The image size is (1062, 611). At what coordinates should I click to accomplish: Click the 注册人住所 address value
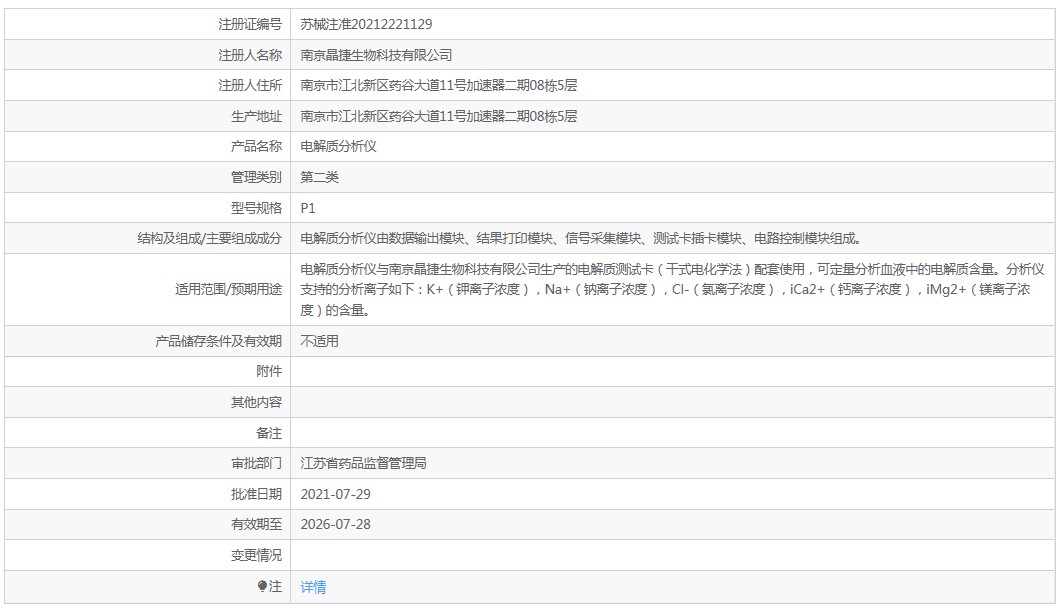pos(438,85)
